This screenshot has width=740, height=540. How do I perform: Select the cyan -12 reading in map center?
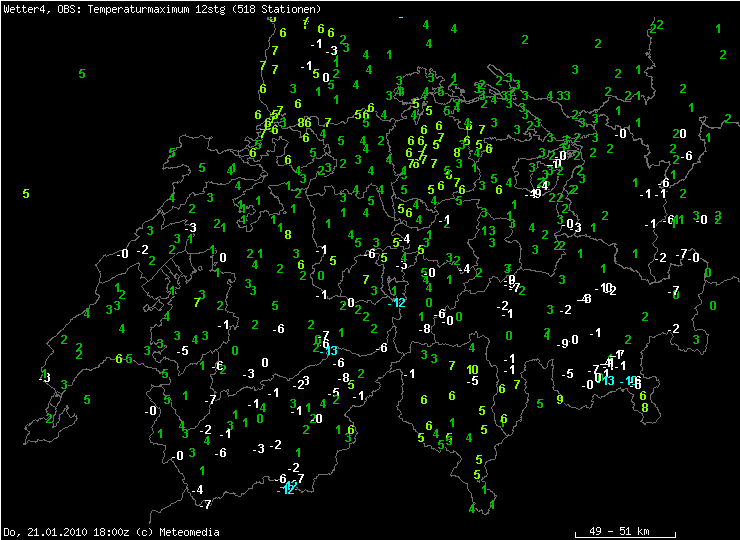(397, 303)
